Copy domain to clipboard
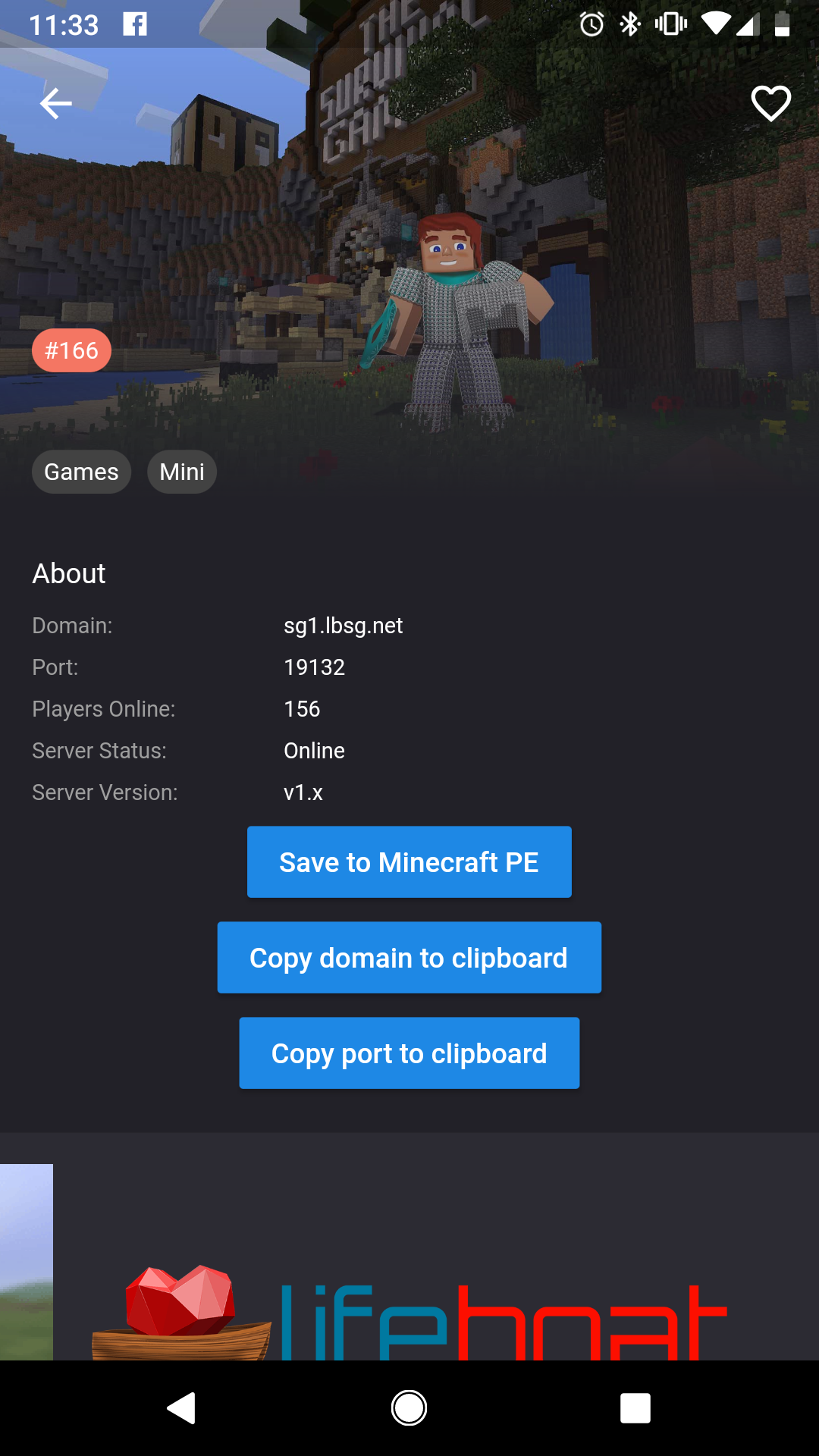The image size is (819, 1456). click(409, 958)
